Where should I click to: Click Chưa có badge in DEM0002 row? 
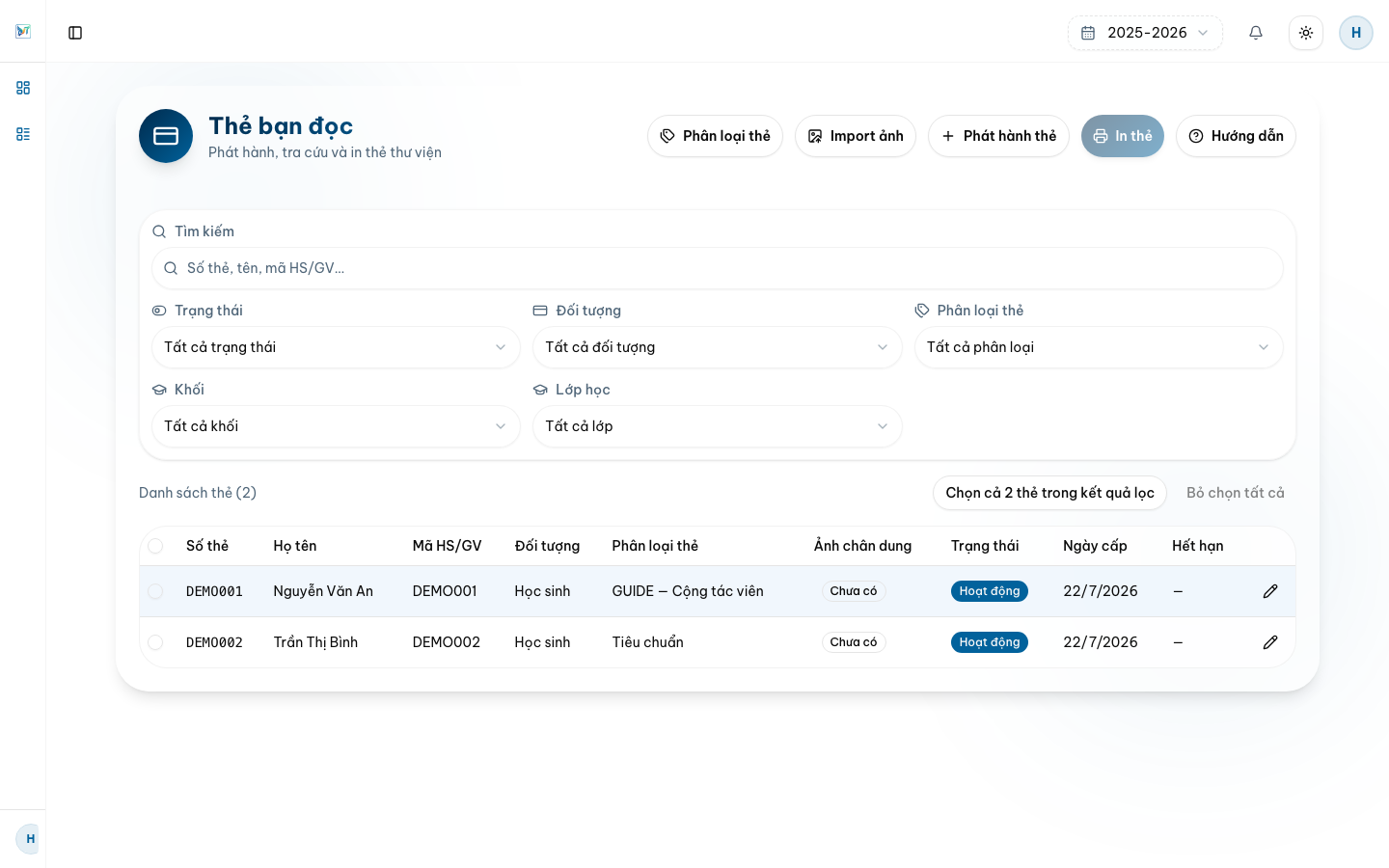(x=854, y=642)
